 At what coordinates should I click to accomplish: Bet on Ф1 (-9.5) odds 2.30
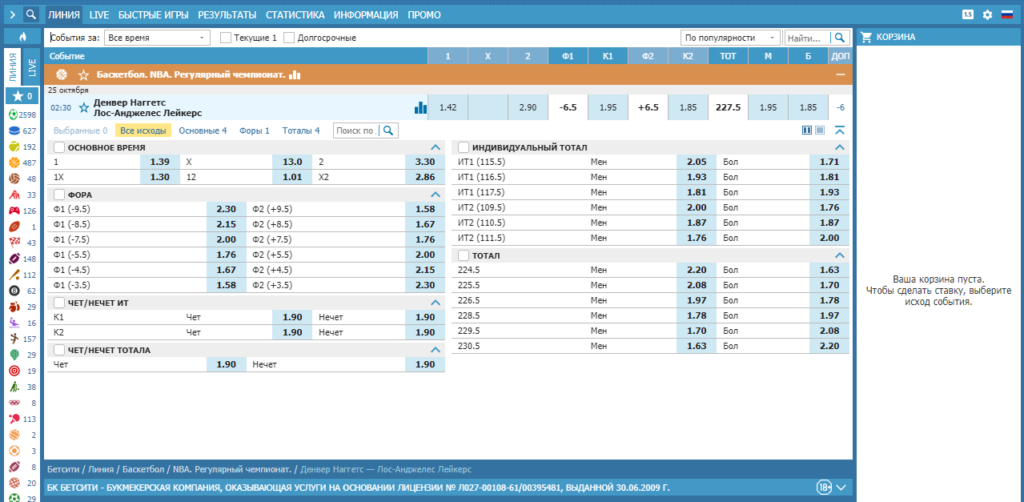227,209
